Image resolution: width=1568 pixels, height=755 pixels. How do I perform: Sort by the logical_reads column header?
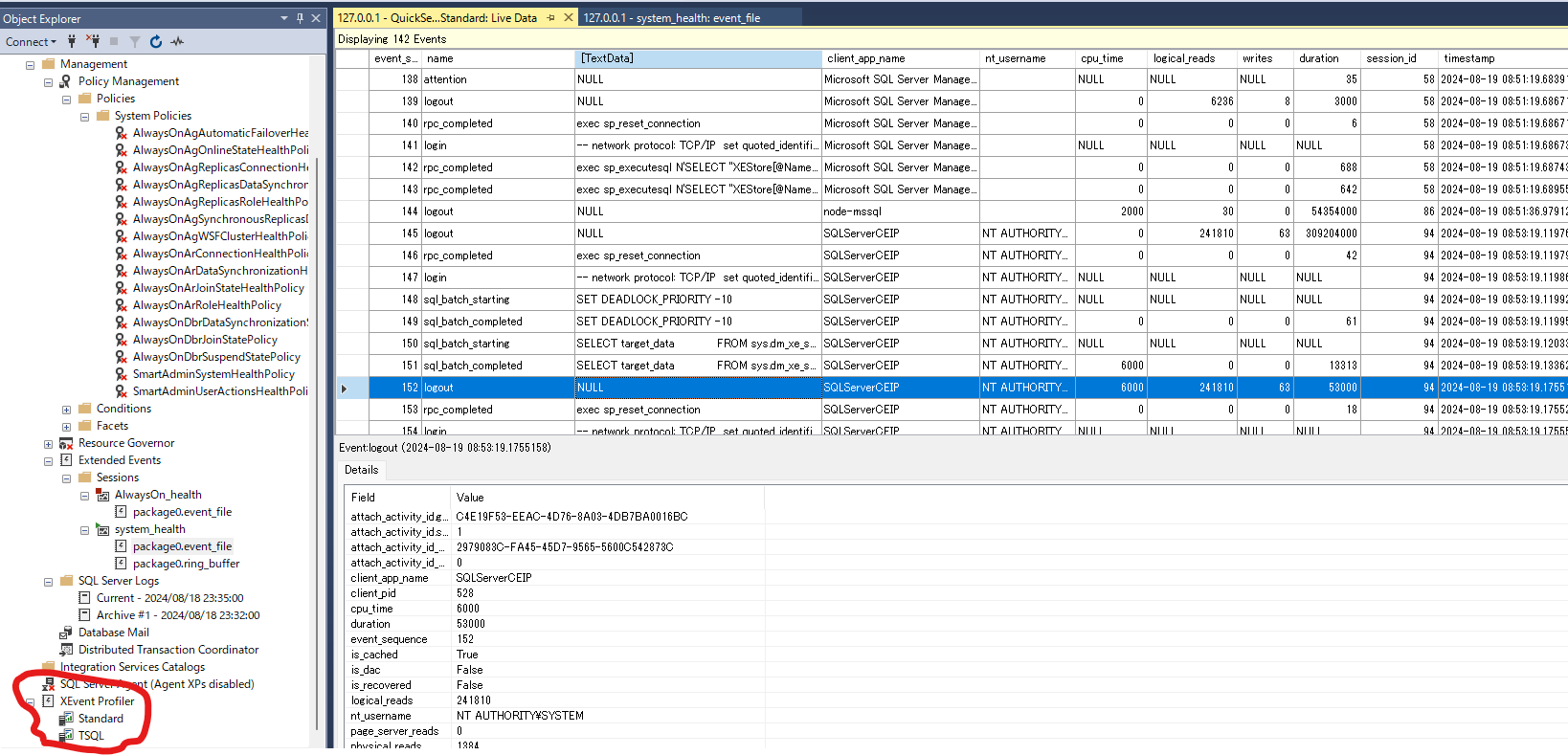[1191, 58]
